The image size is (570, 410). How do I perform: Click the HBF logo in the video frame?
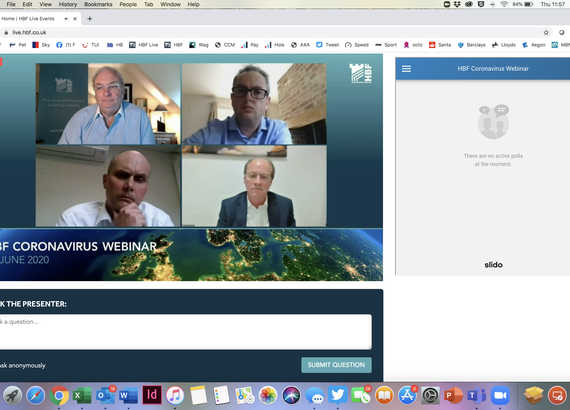(361, 73)
